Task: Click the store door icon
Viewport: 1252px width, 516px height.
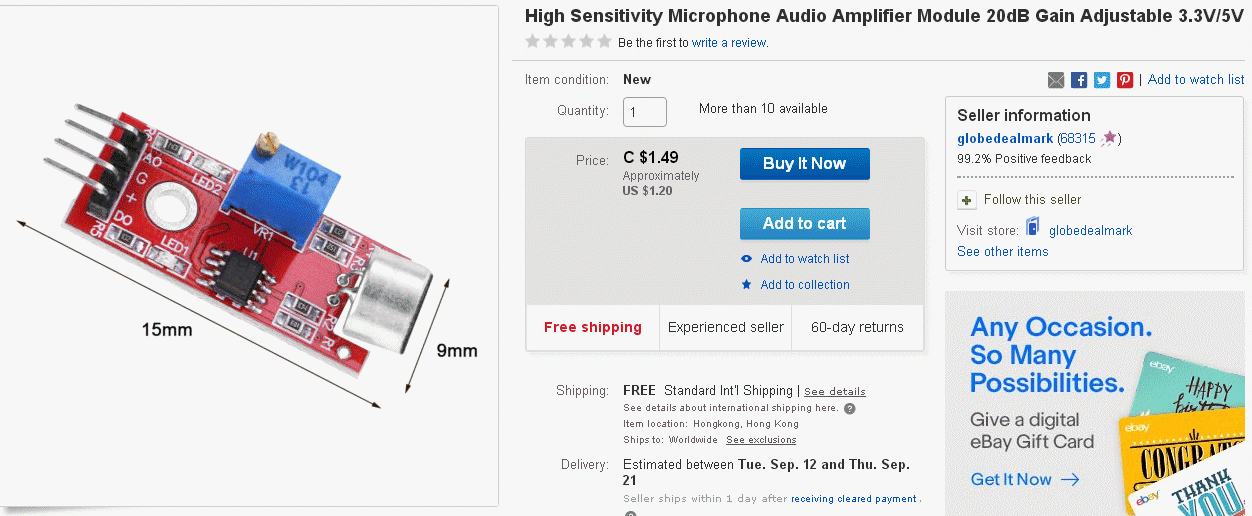Action: [1033, 229]
